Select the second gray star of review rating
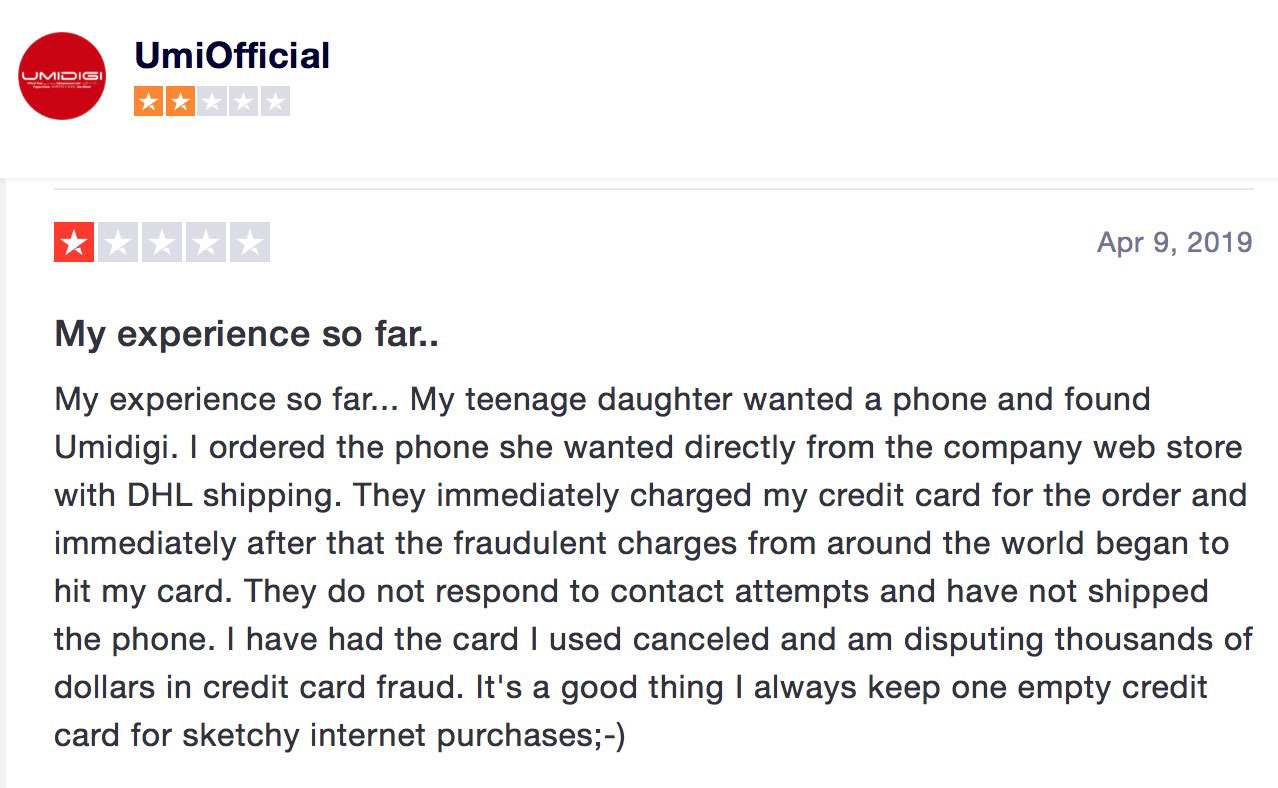1278x788 pixels. (x=118, y=243)
